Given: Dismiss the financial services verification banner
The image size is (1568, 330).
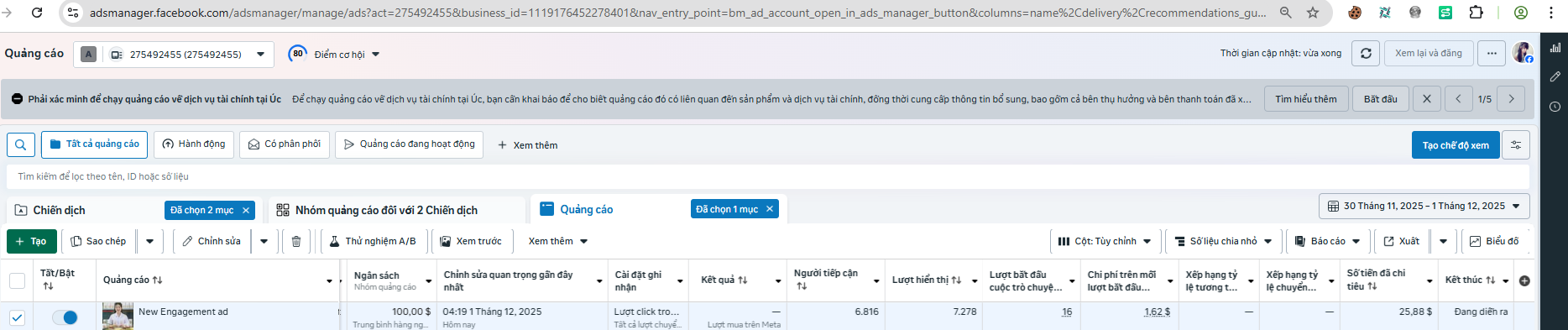Looking at the screenshot, I should (x=1427, y=98).
